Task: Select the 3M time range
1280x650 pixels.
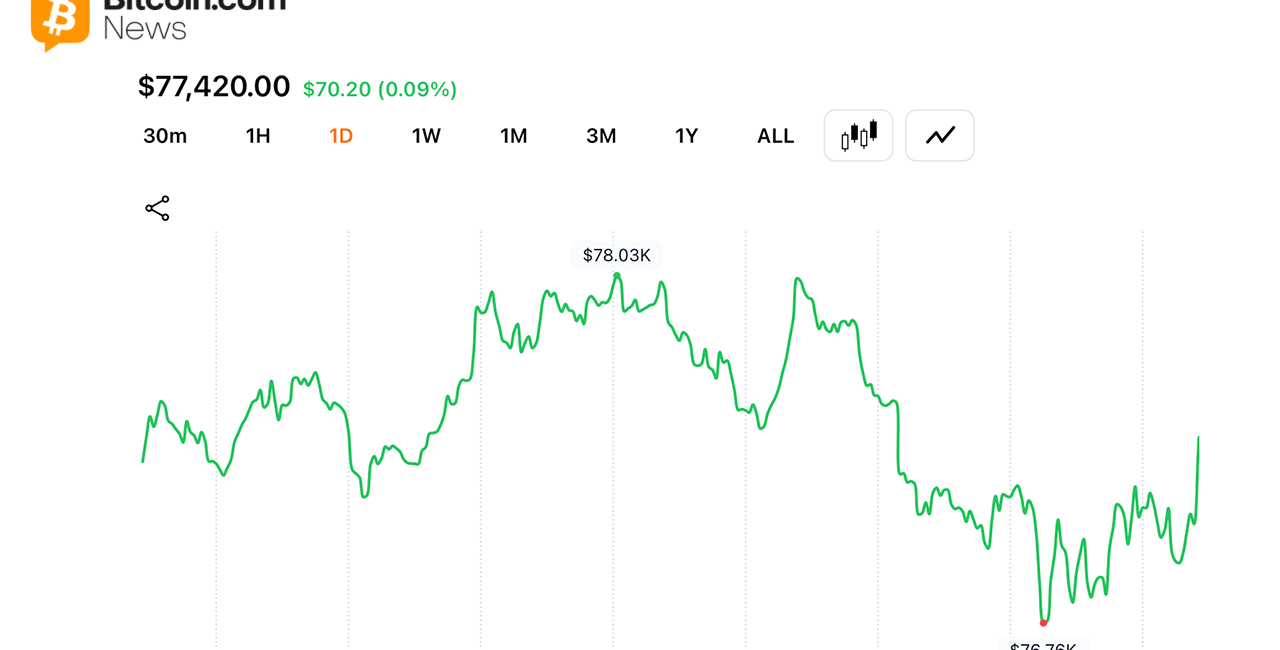Action: [601, 136]
